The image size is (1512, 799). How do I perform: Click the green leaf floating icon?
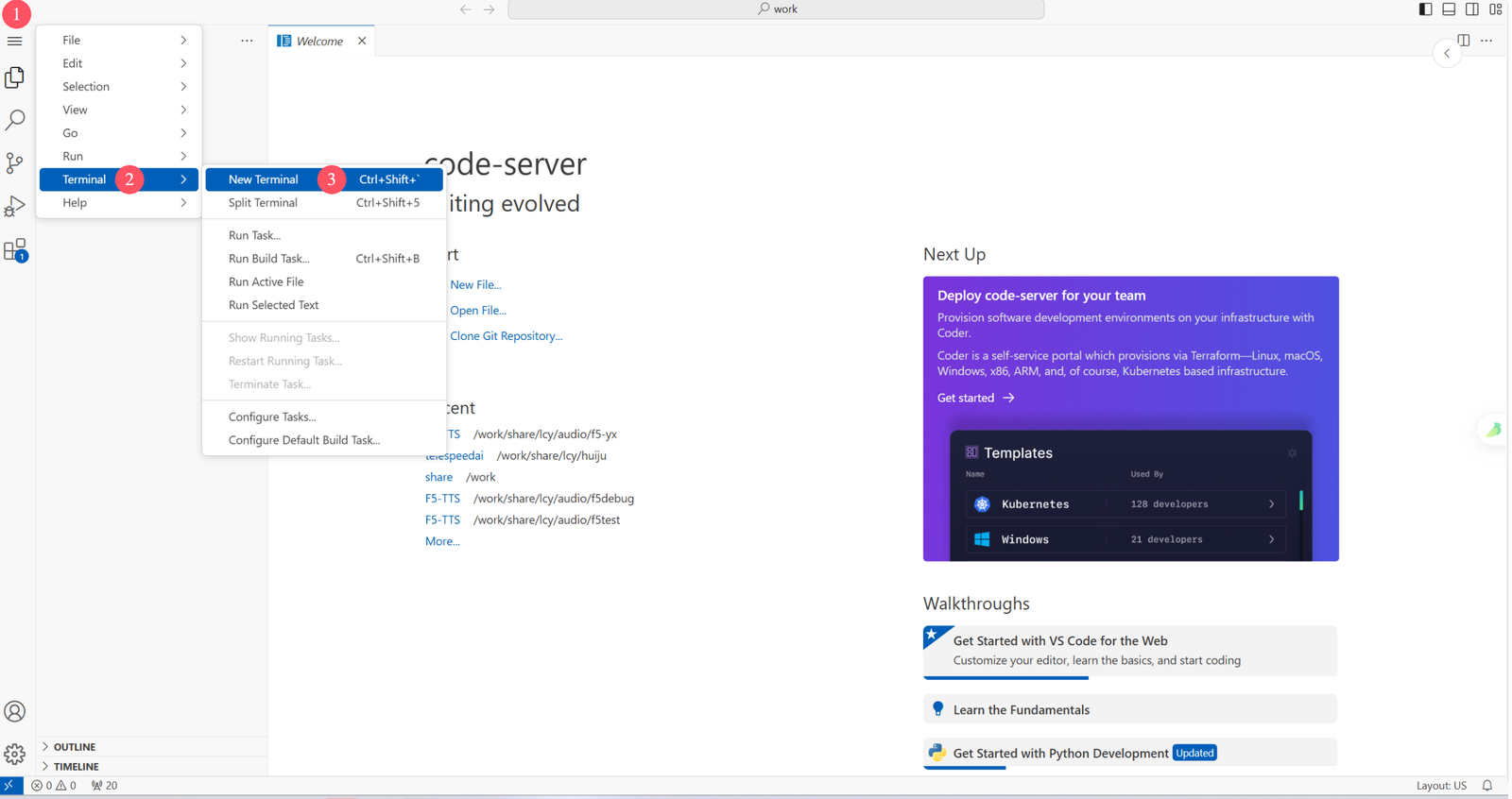coord(1494,430)
